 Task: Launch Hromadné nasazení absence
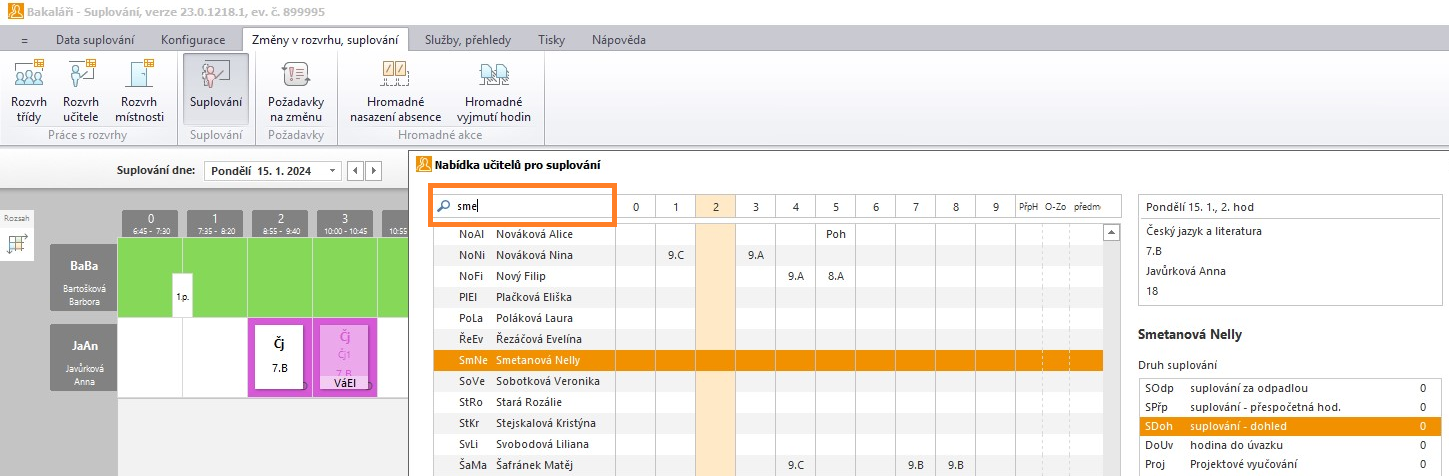[x=395, y=91]
